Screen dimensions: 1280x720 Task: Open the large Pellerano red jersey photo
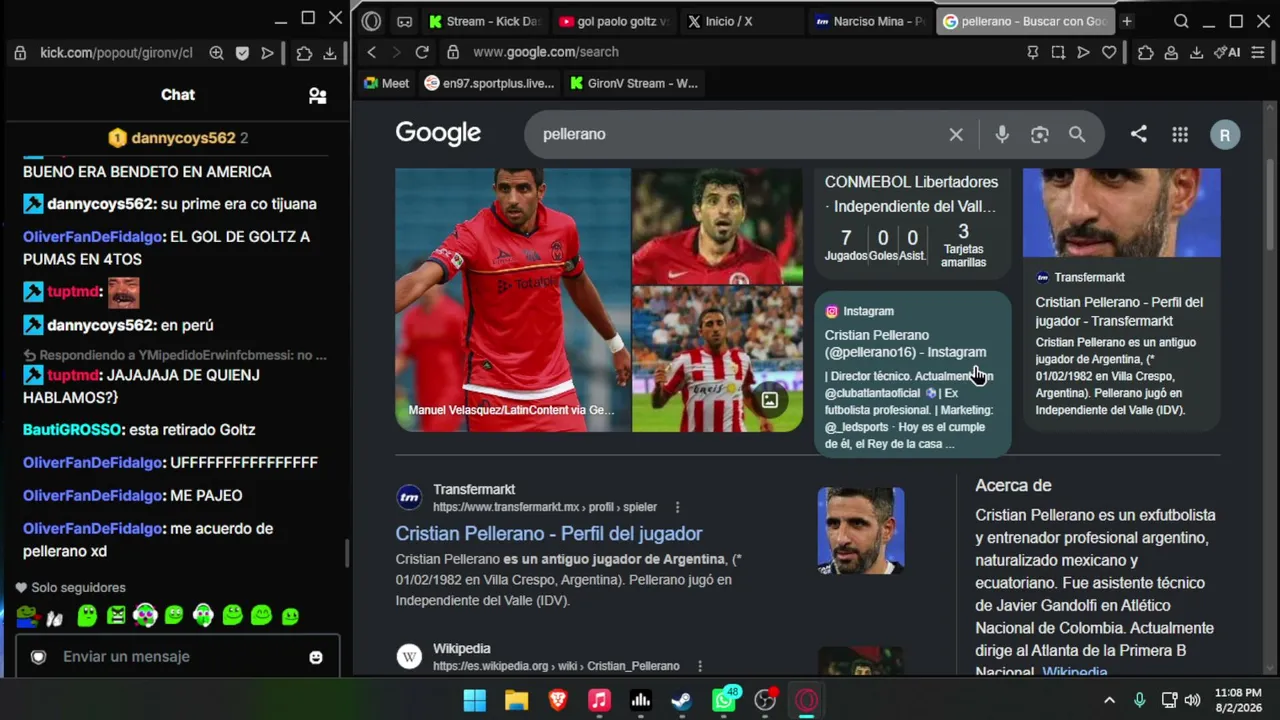pyautogui.click(x=512, y=300)
